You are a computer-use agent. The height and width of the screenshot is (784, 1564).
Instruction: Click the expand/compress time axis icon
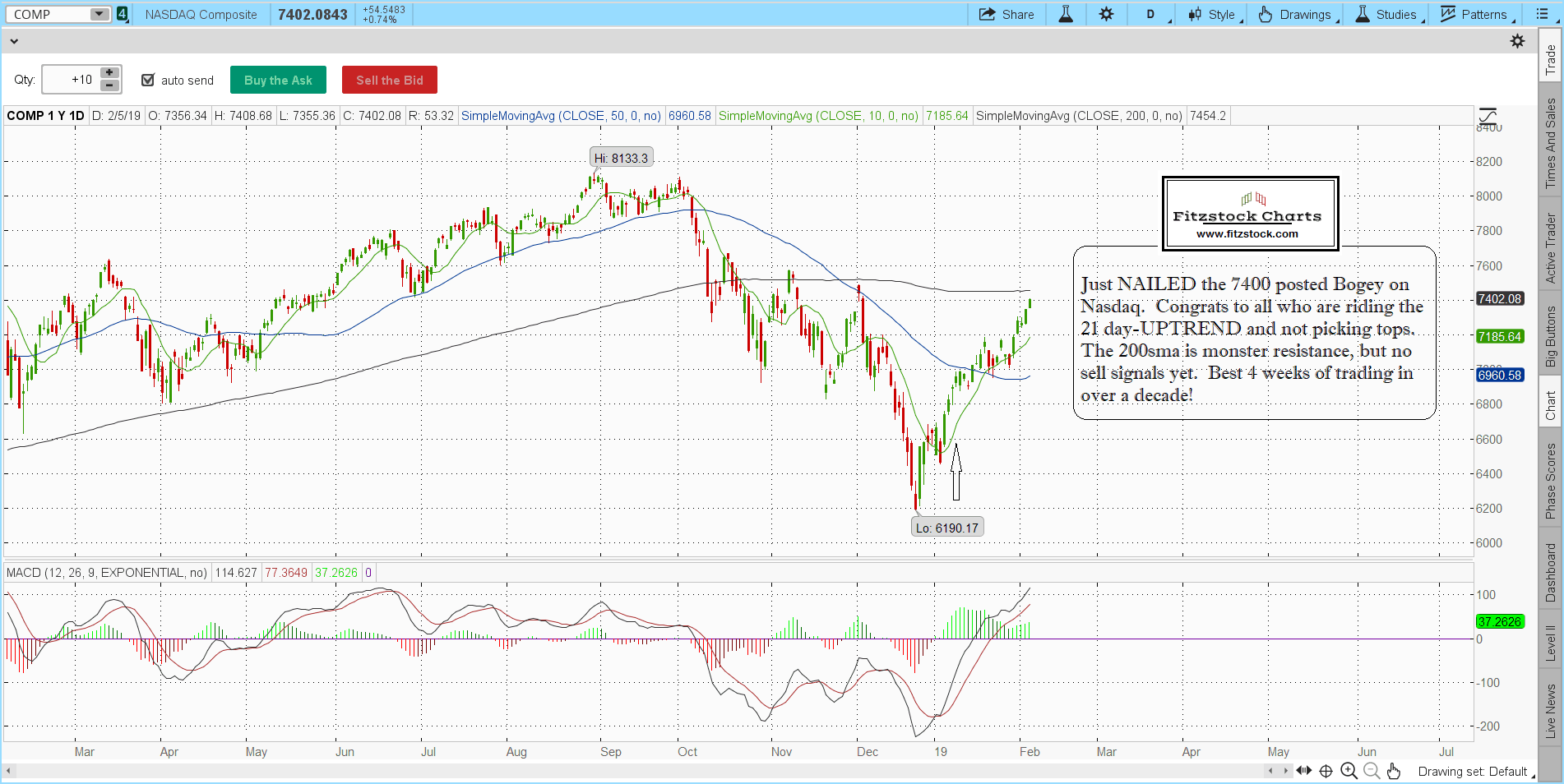(x=1303, y=771)
